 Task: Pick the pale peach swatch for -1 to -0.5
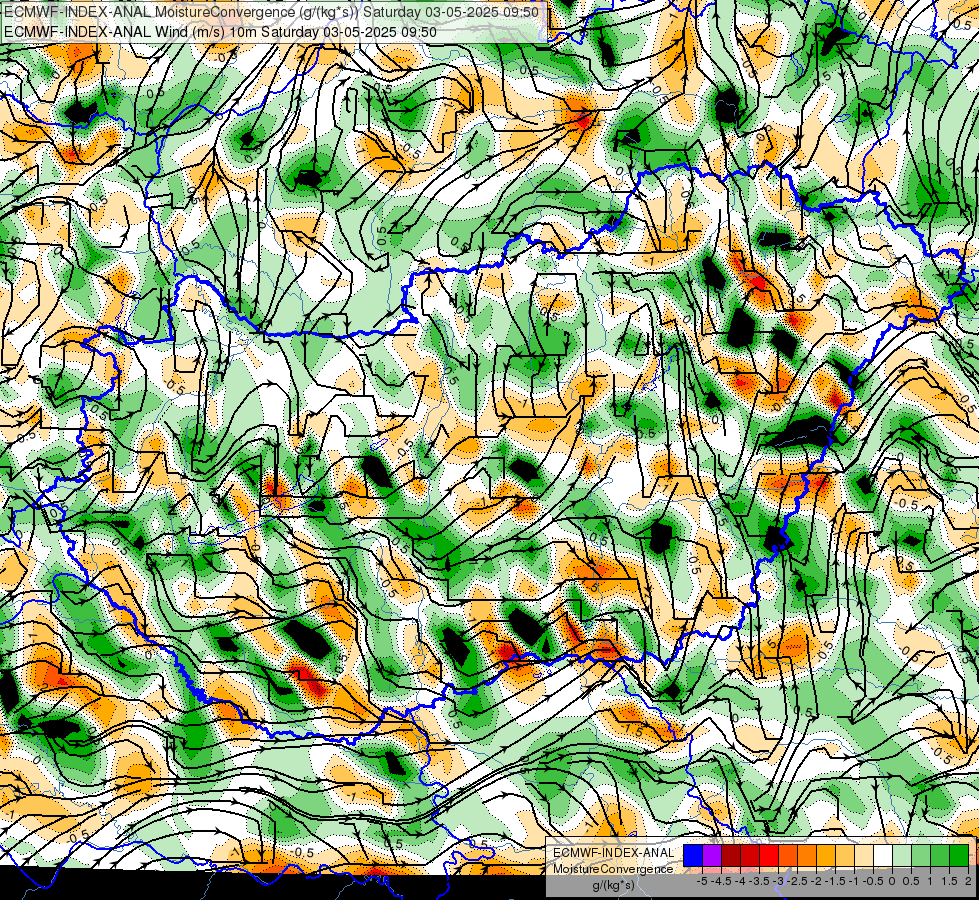(x=864, y=855)
